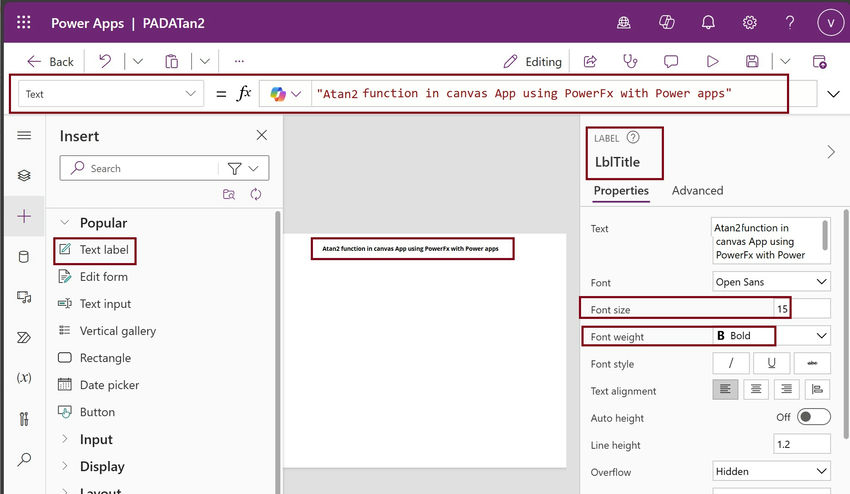Image resolution: width=850 pixels, height=494 pixels.
Task: Open the Font dropdown Open Sans
Action: (x=771, y=282)
